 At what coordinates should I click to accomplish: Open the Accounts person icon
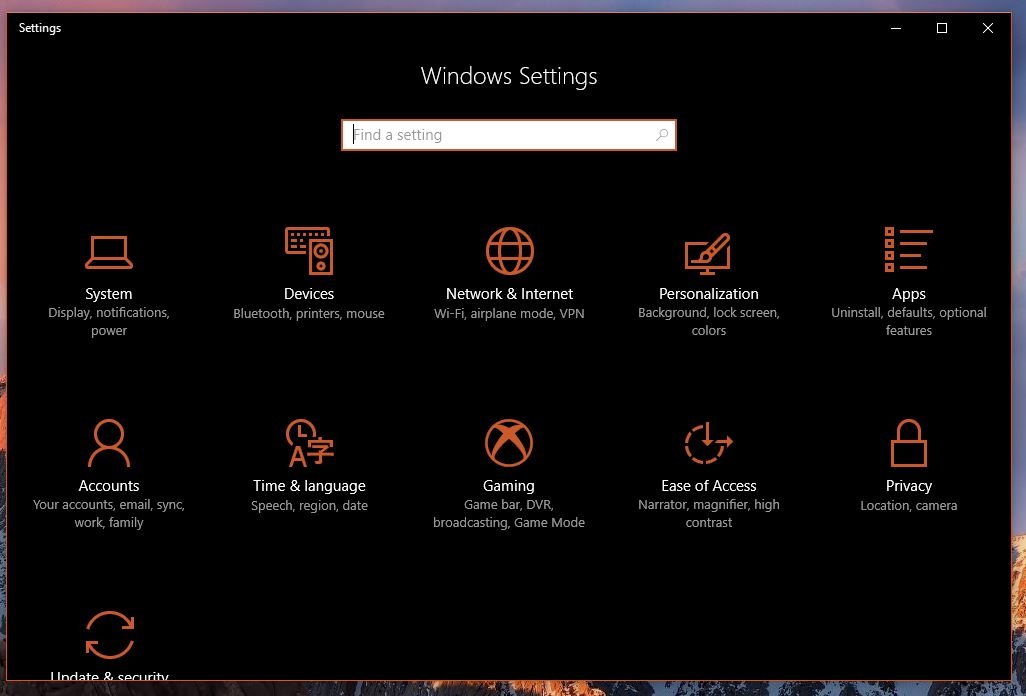pos(109,443)
